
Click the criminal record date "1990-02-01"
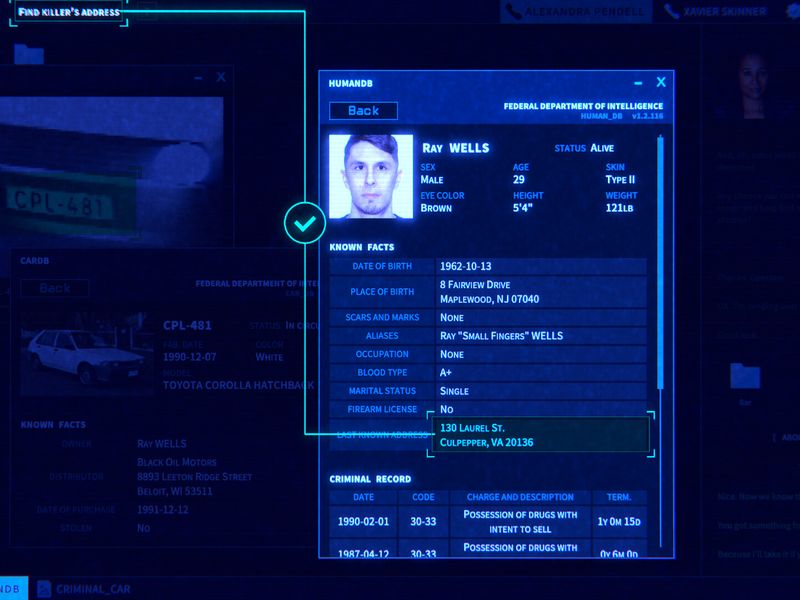(x=363, y=521)
